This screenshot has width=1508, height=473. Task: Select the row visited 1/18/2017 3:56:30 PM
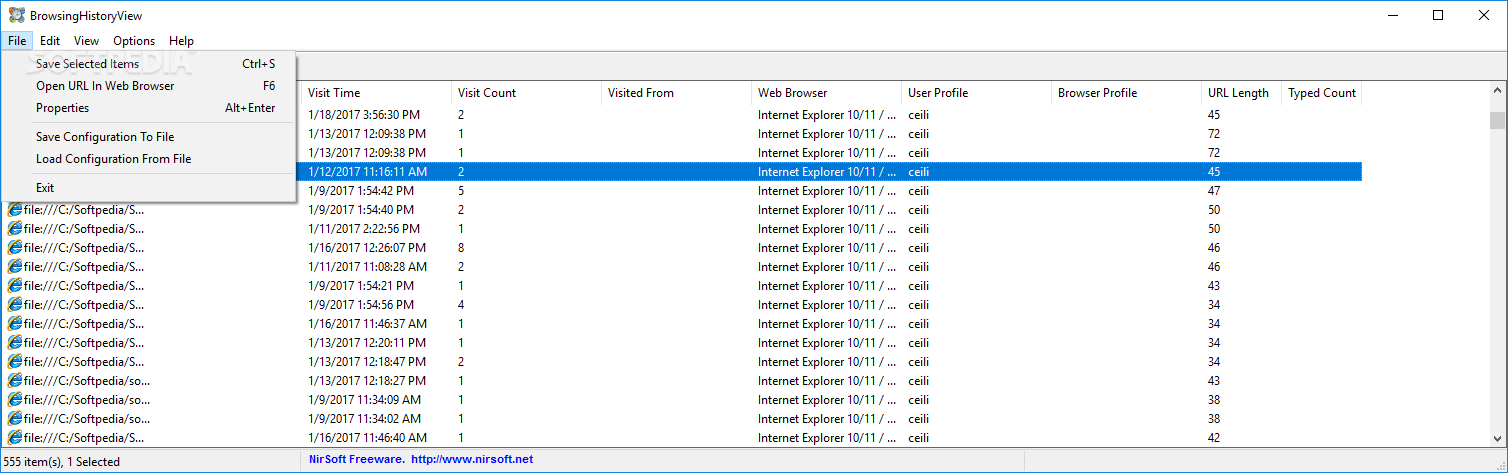click(x=681, y=115)
